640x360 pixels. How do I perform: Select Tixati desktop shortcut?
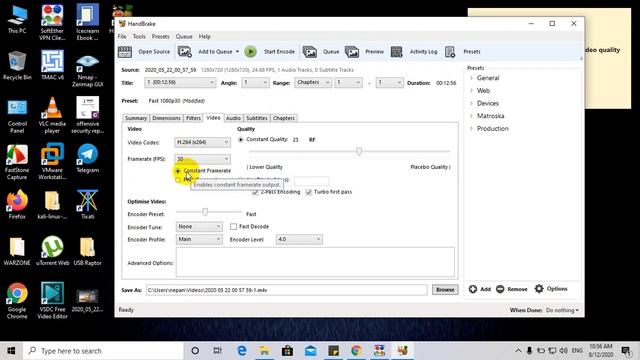(x=87, y=204)
